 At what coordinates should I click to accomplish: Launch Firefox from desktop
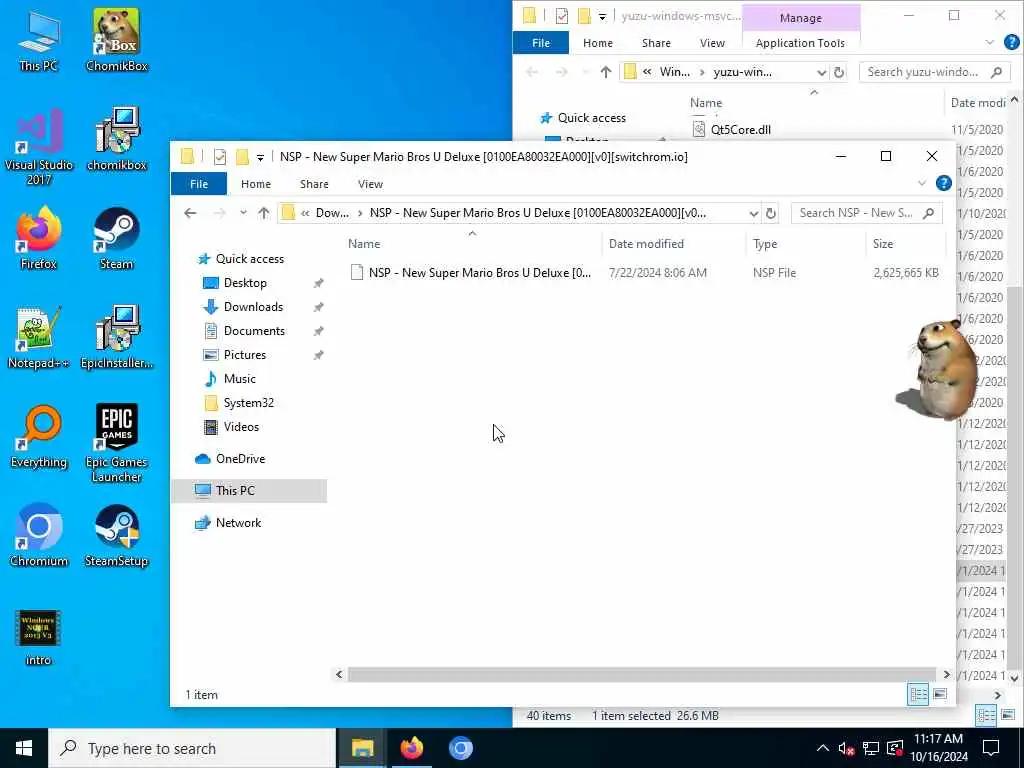coord(39,239)
